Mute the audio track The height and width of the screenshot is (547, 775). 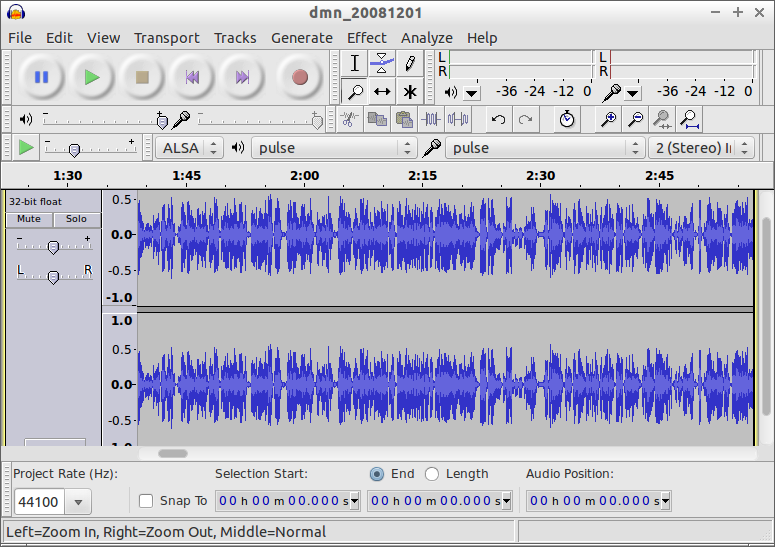point(29,219)
